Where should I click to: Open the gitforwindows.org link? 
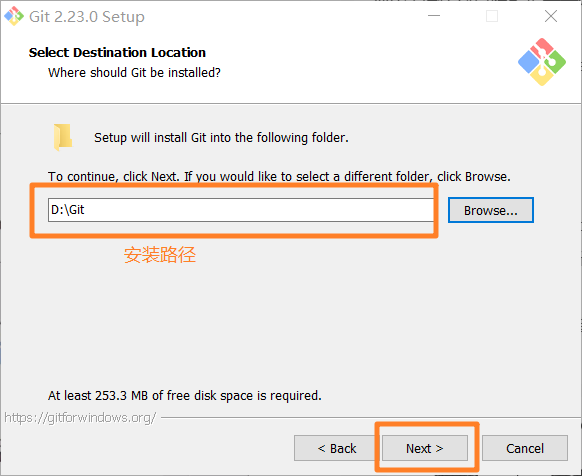[x=80, y=418]
